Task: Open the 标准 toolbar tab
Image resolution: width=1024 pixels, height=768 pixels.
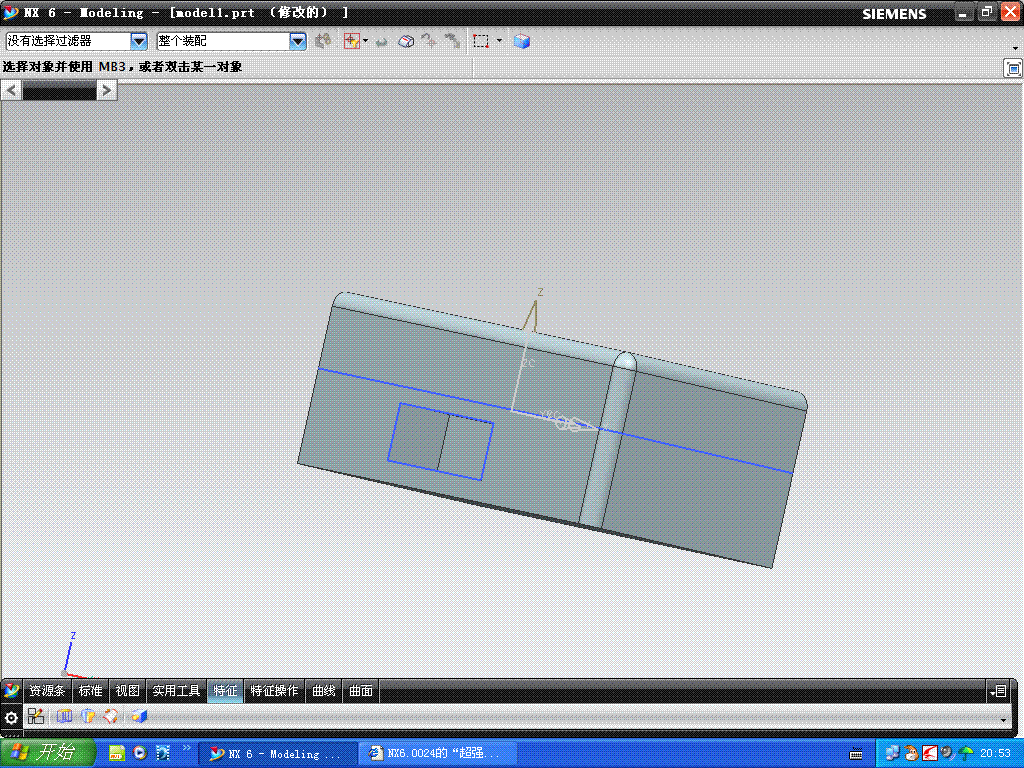Action: pos(90,691)
